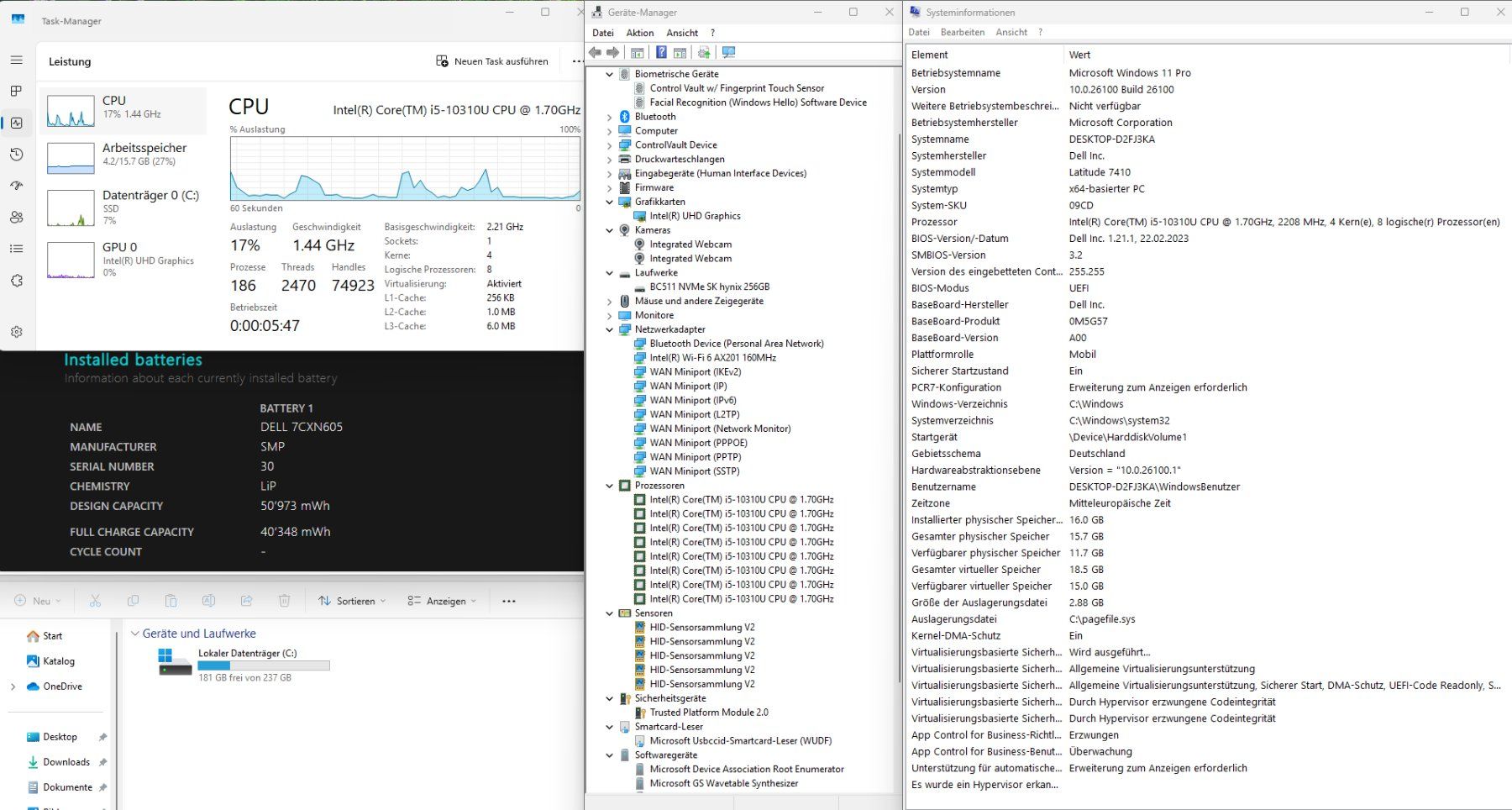1512x810 pixels.
Task: Select Intel(R) UHD Graphics device
Action: pyautogui.click(x=695, y=216)
